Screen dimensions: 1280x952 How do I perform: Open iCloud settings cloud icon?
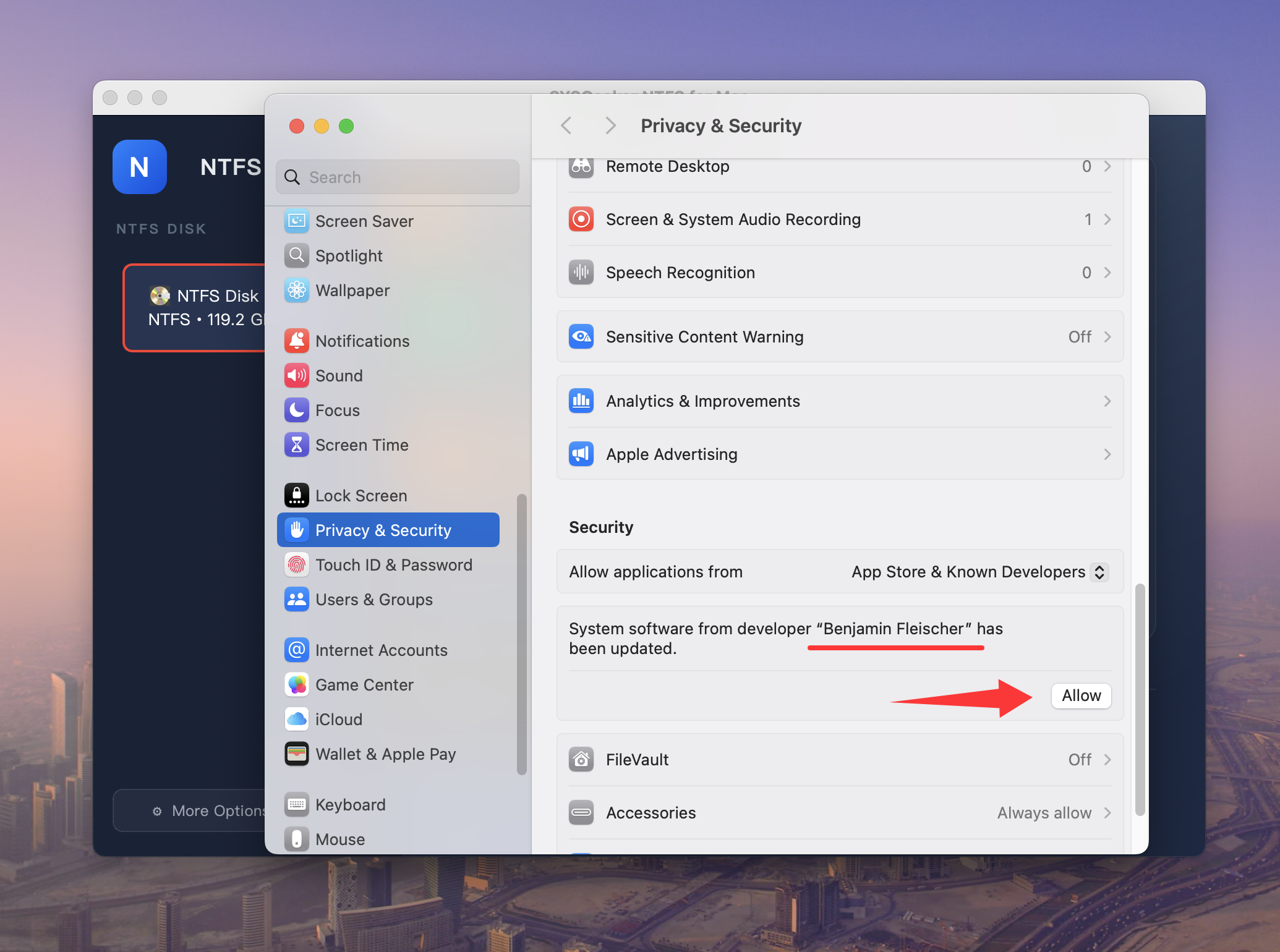click(297, 719)
